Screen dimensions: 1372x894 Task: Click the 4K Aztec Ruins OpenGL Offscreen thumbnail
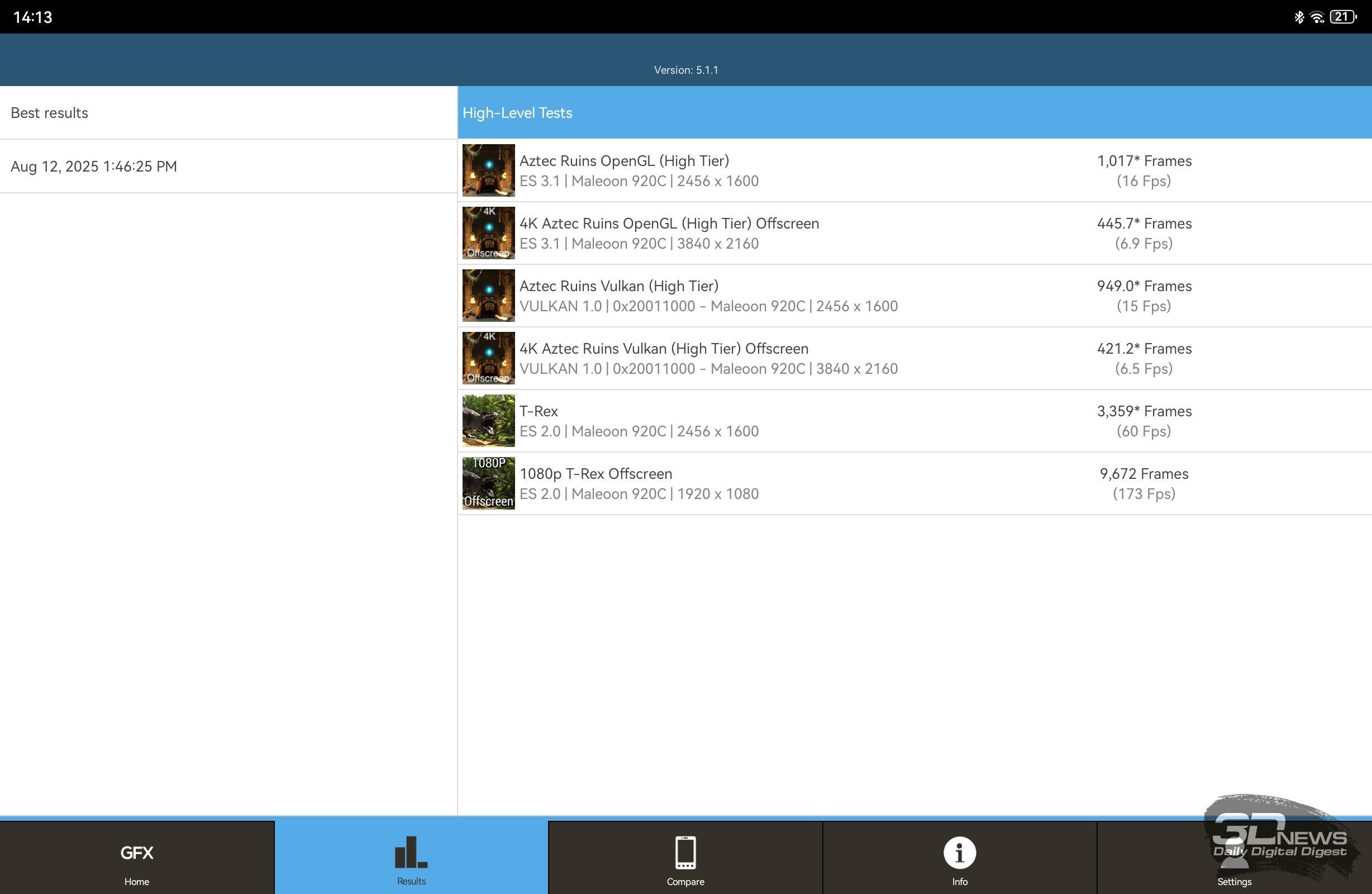488,233
